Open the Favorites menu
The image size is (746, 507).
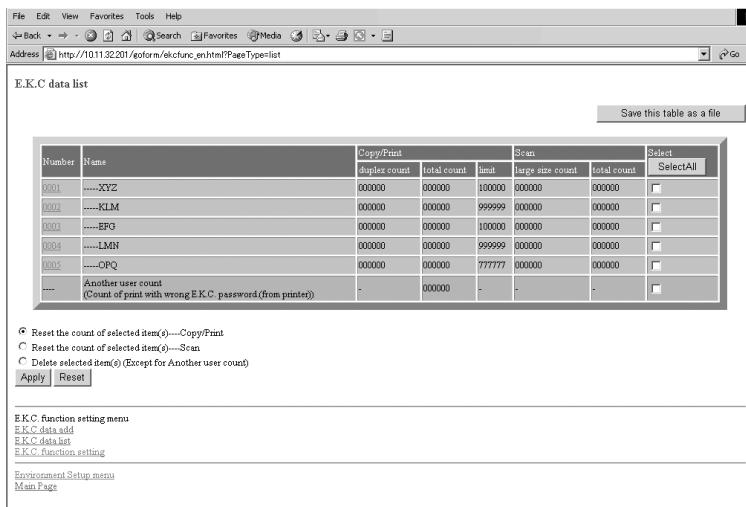tap(107, 16)
